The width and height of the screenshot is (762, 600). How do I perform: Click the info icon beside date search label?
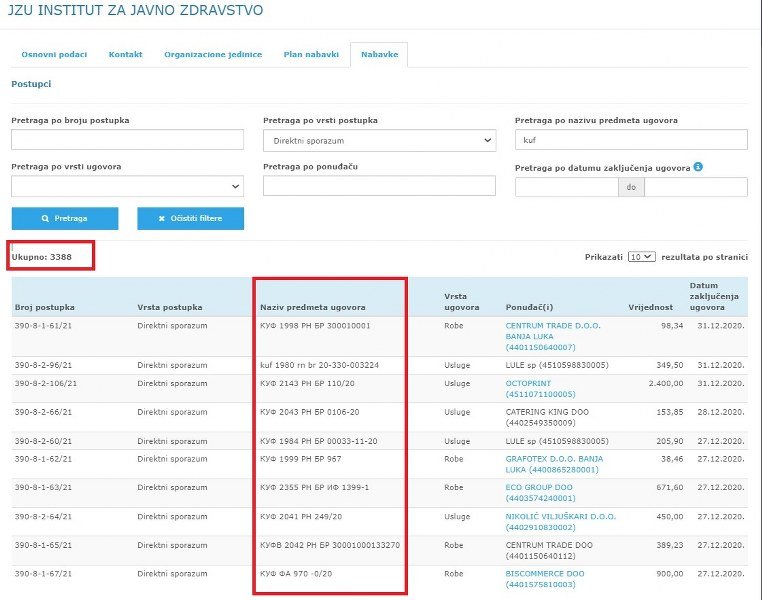(x=698, y=167)
